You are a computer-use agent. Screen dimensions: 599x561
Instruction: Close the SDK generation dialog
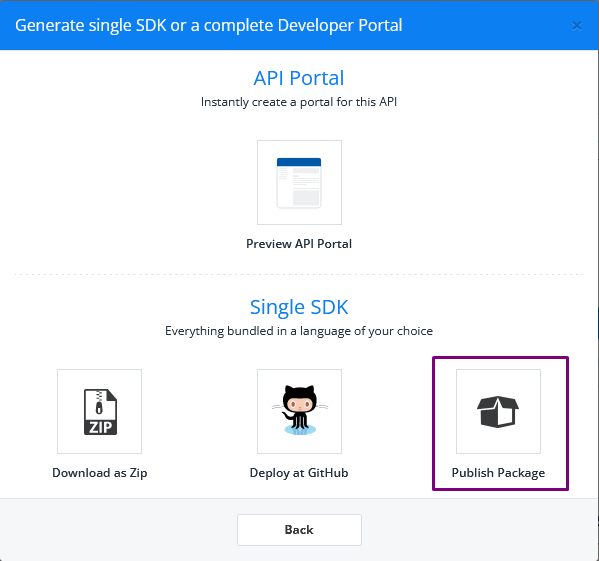[x=577, y=26]
